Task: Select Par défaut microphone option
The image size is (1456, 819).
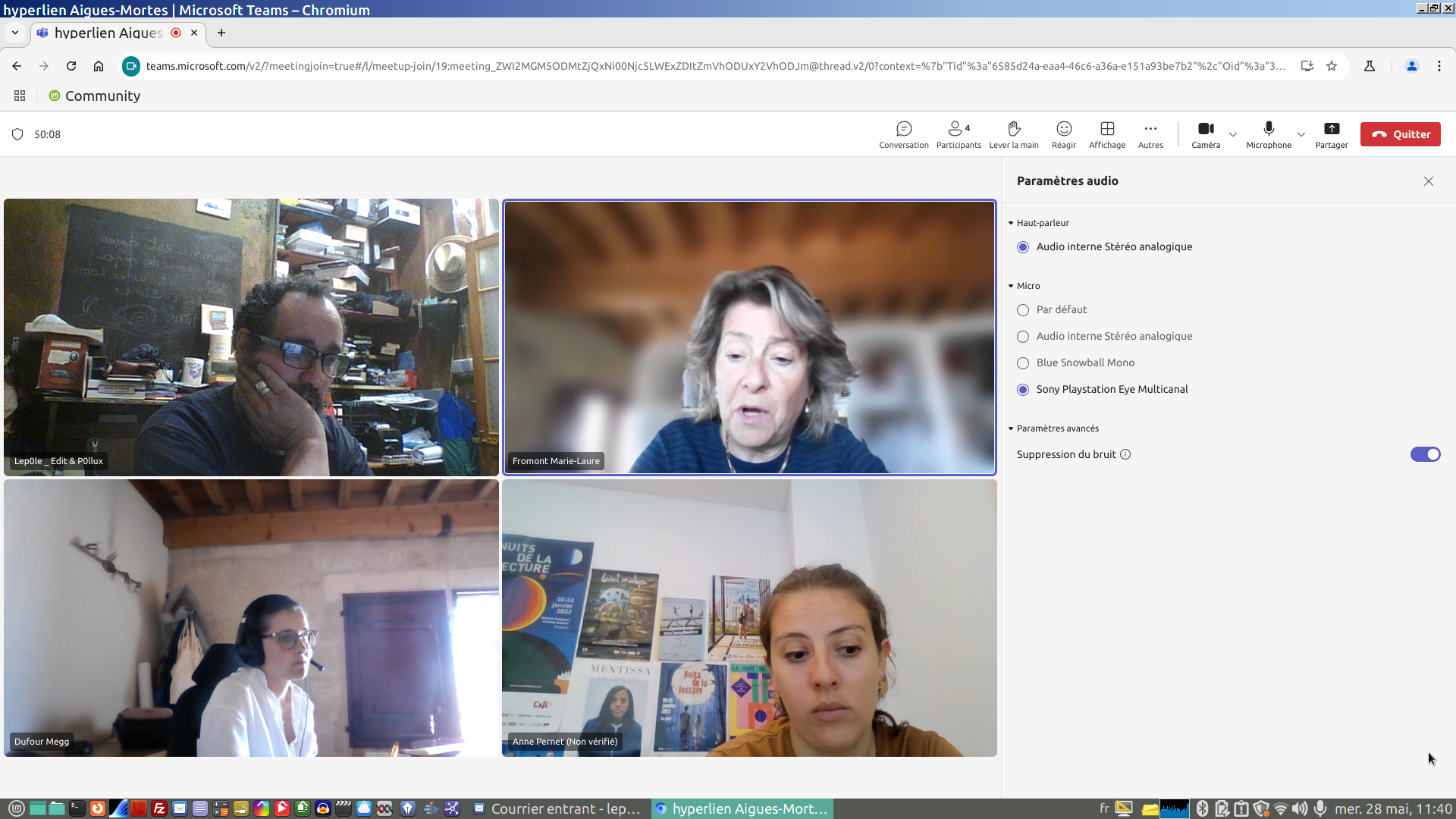Action: [1023, 310]
